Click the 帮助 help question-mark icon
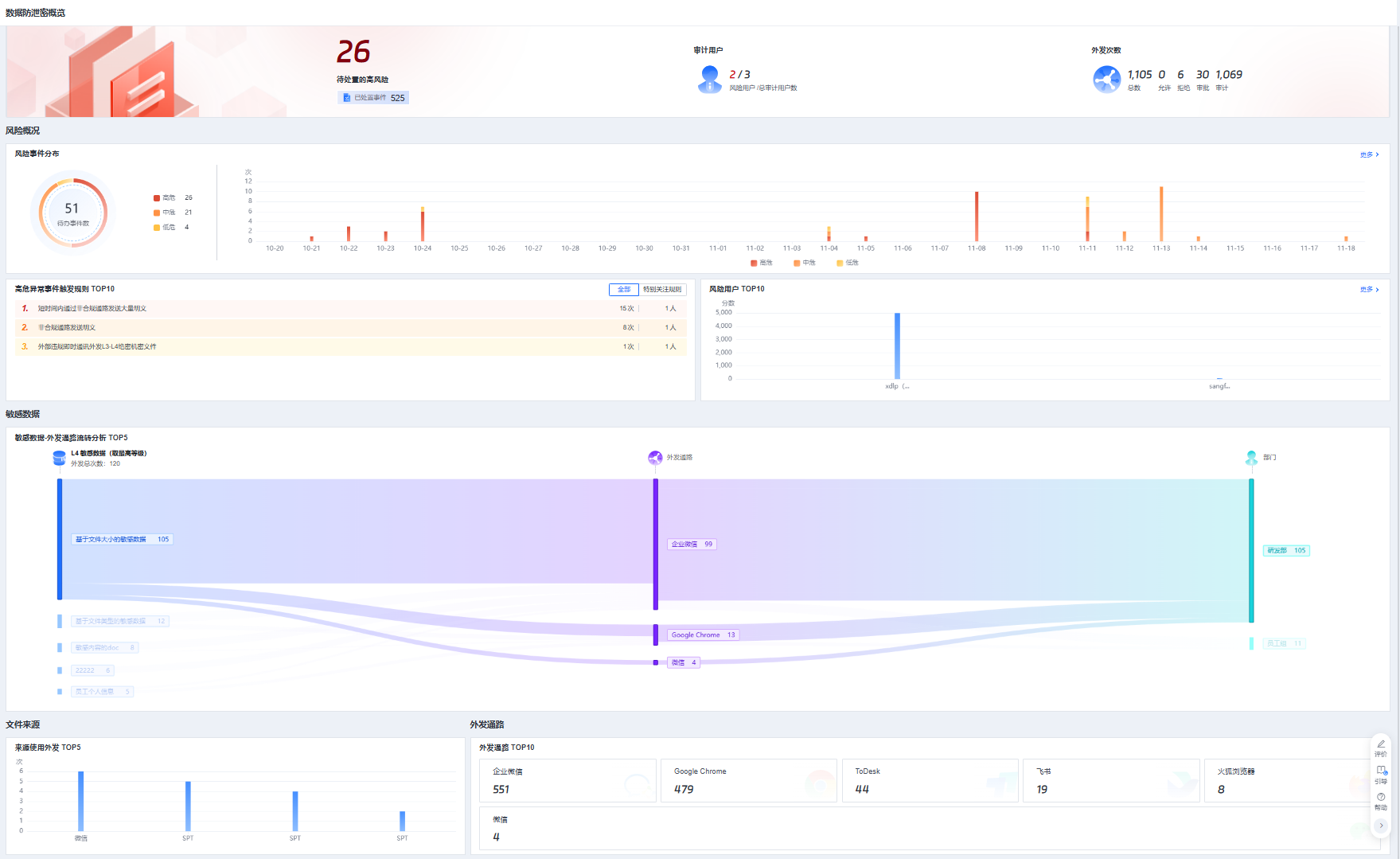Viewport: 1400px width, 859px height. pyautogui.click(x=1381, y=797)
